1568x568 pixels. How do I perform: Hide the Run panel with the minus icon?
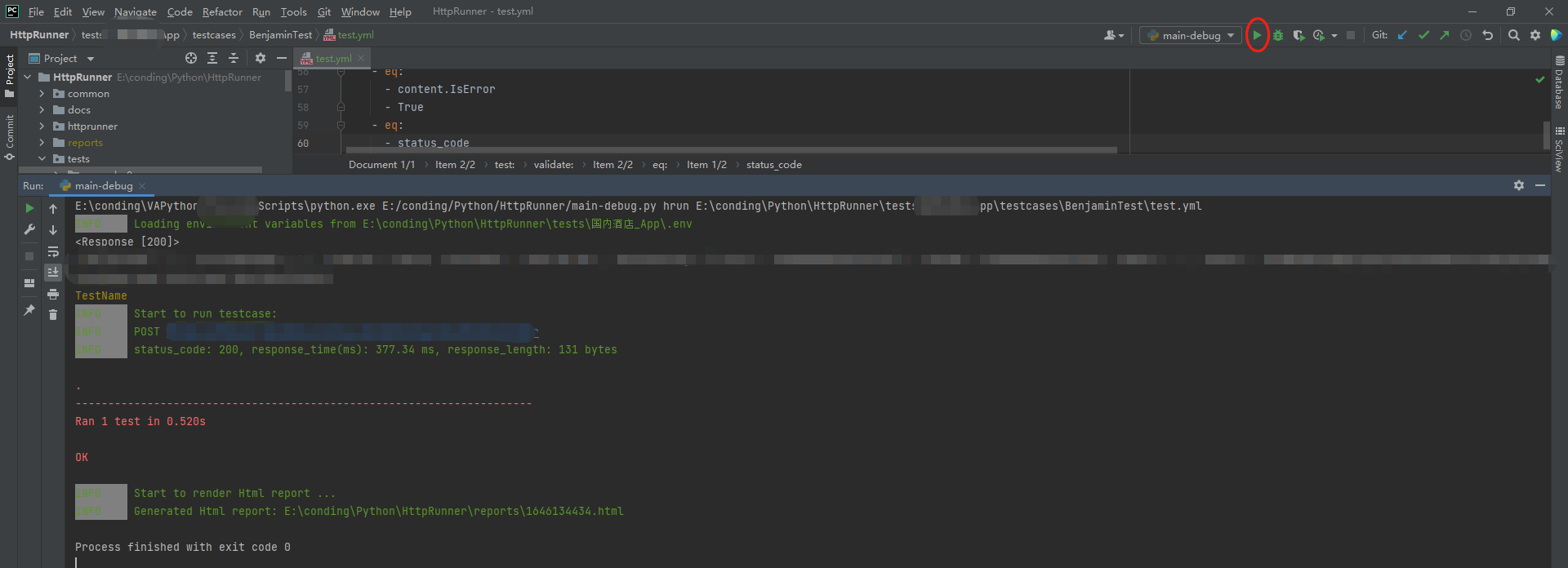pos(1540,185)
